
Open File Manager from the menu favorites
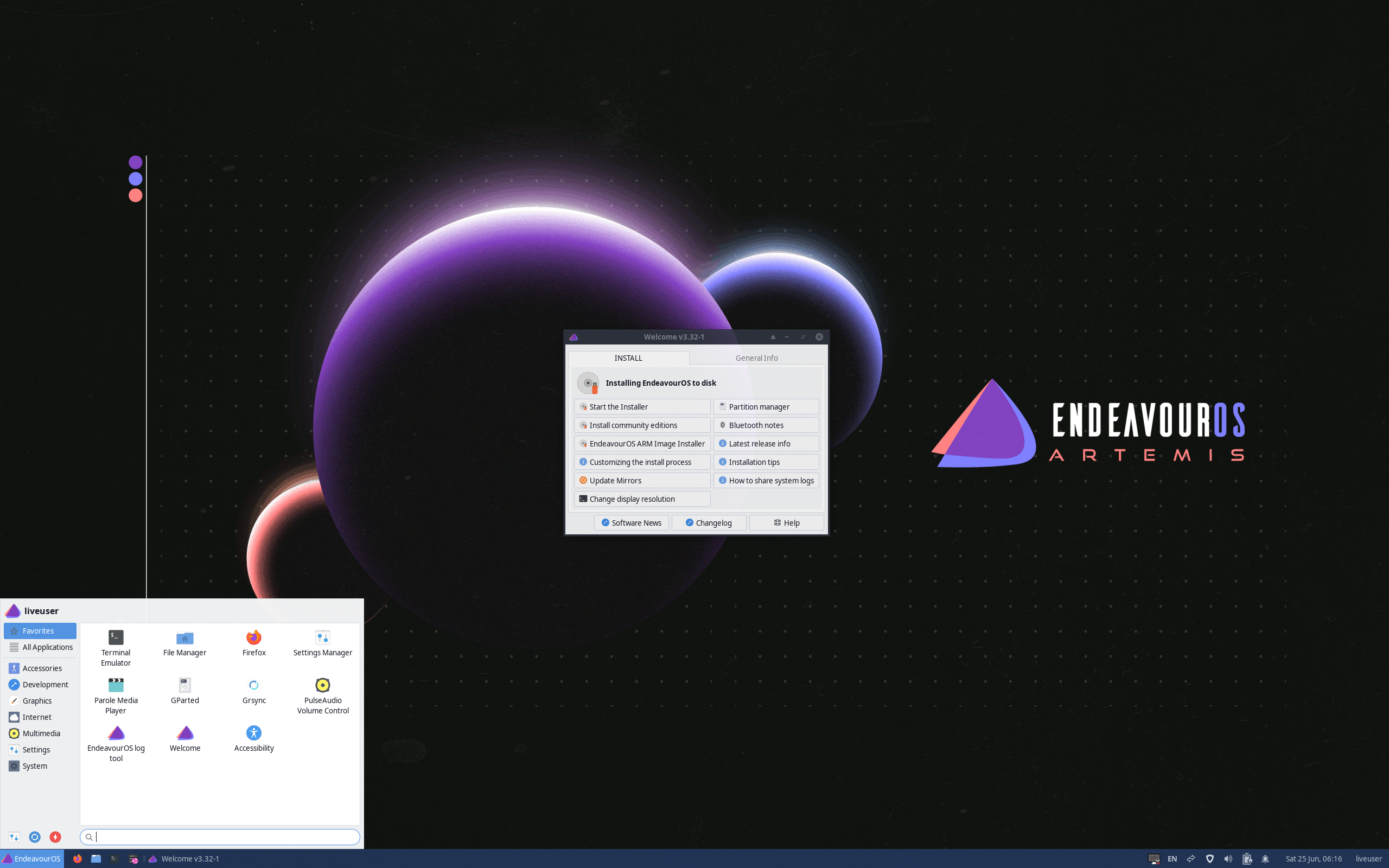point(184,643)
